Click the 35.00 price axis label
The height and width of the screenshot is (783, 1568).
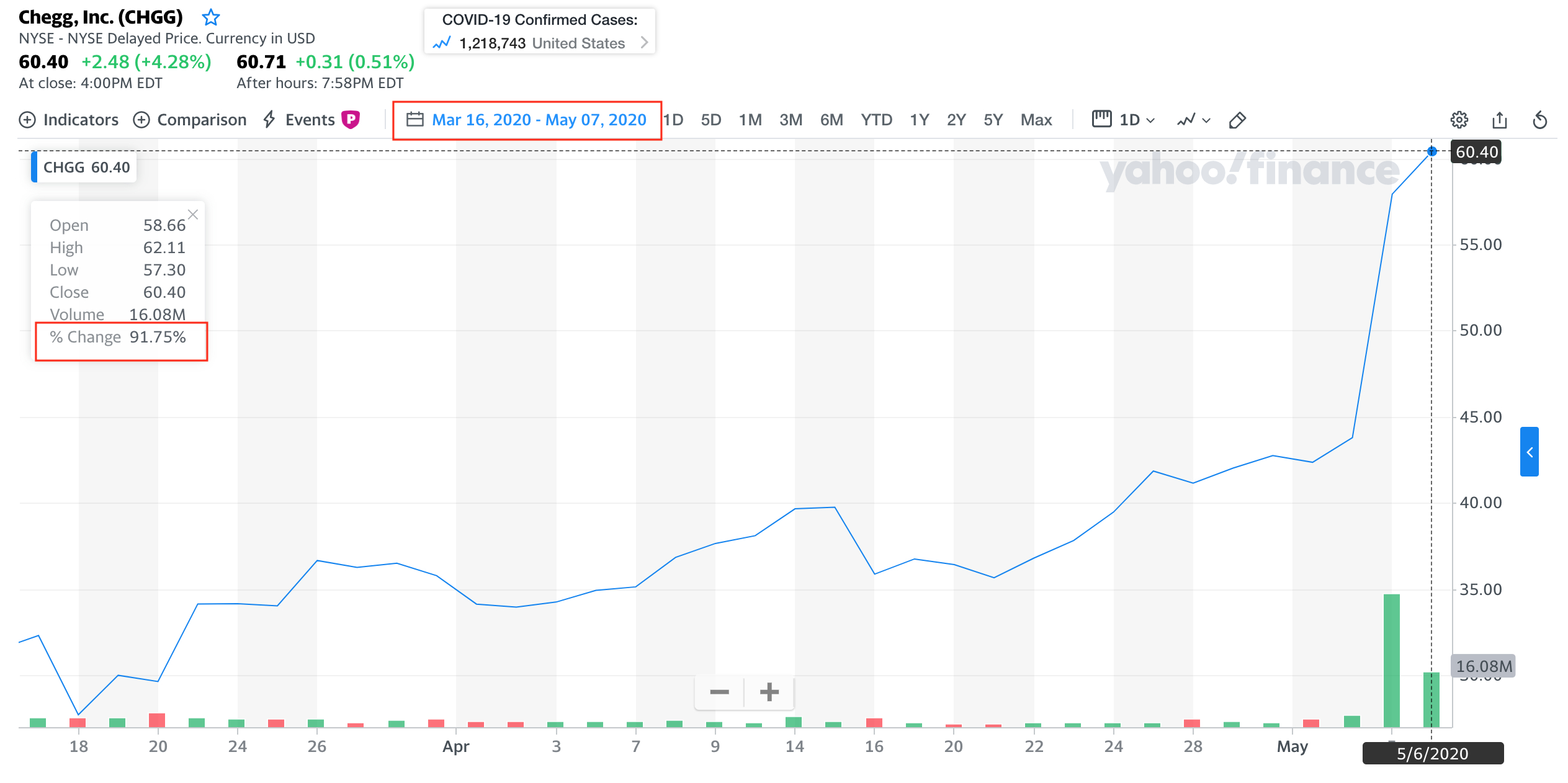(1481, 589)
